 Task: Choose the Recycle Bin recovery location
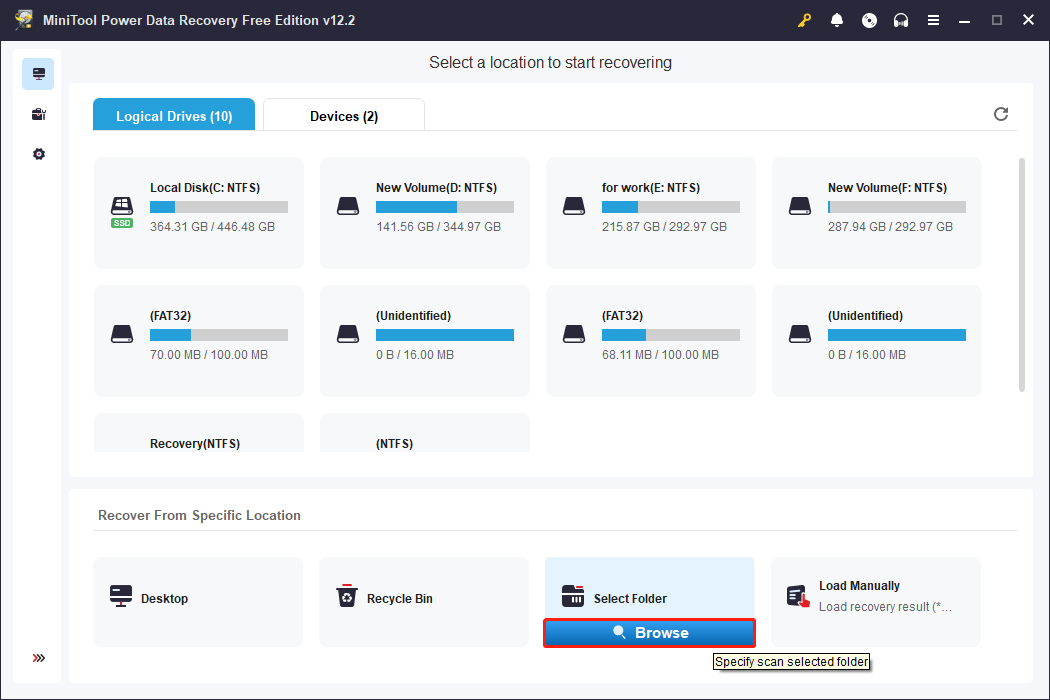click(x=424, y=602)
